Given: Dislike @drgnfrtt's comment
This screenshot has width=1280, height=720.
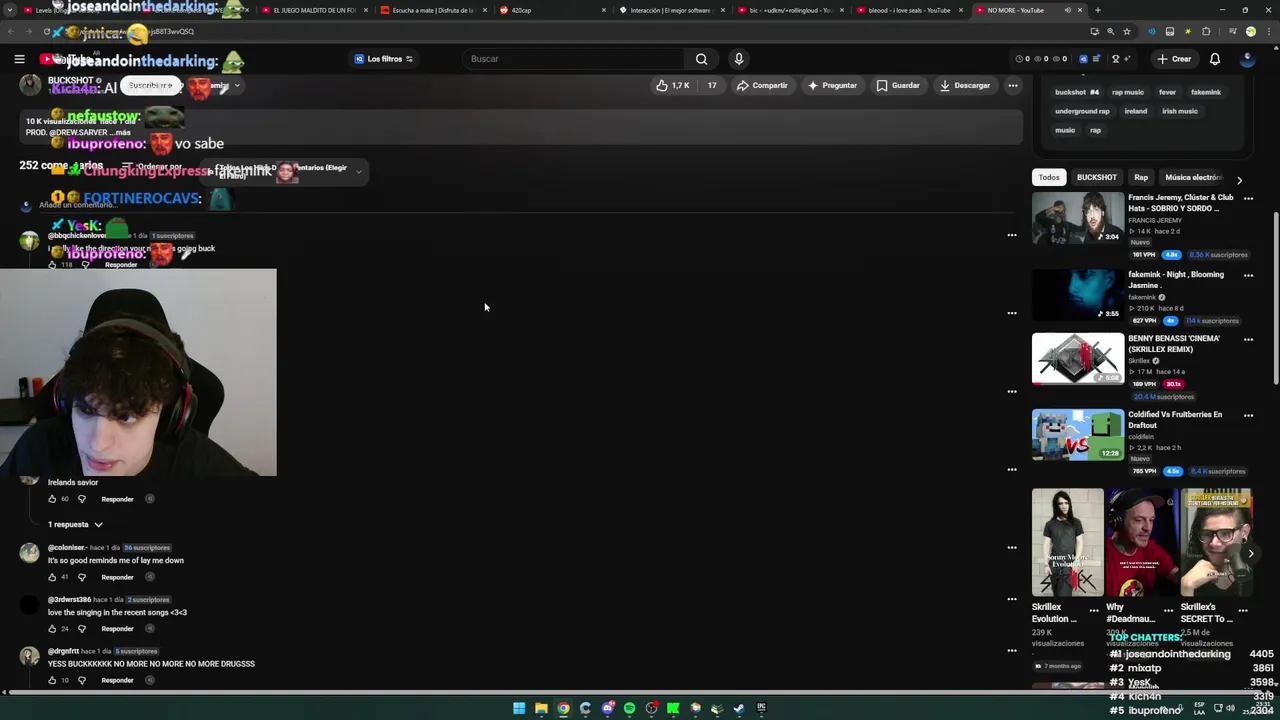Looking at the screenshot, I should (82, 680).
